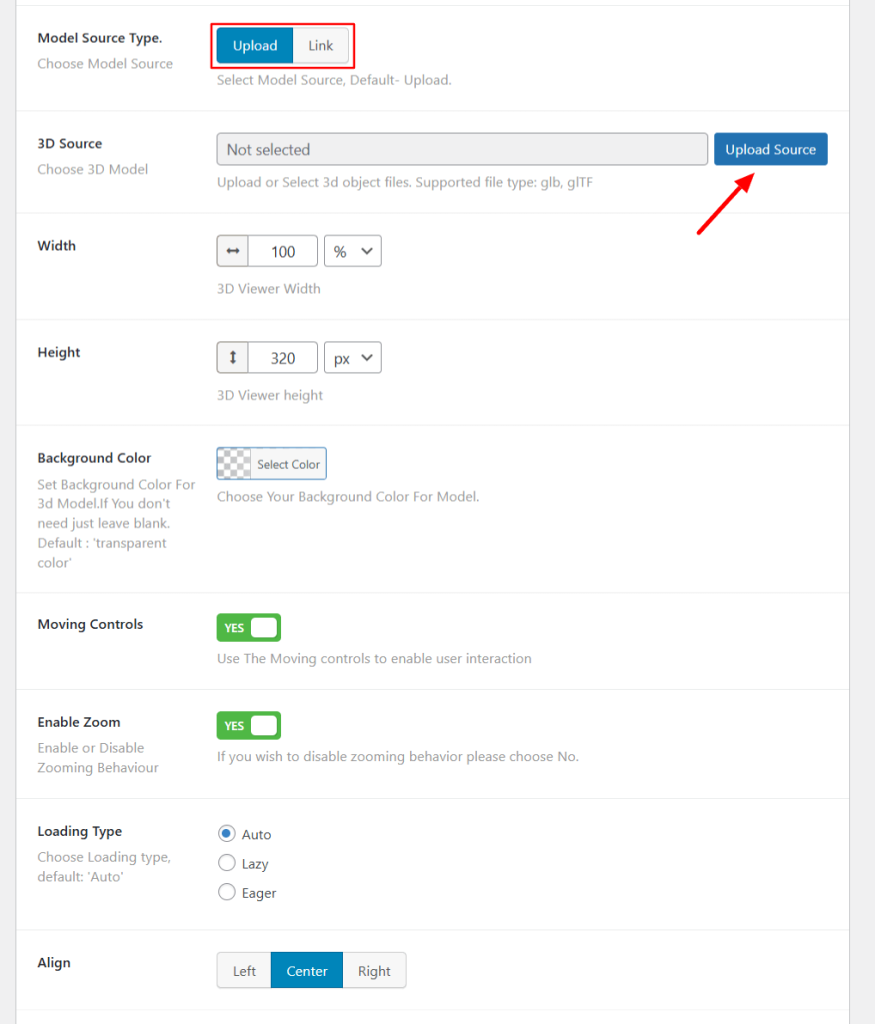The width and height of the screenshot is (875, 1024).
Task: Set alignment to Center
Action: pyautogui.click(x=307, y=970)
